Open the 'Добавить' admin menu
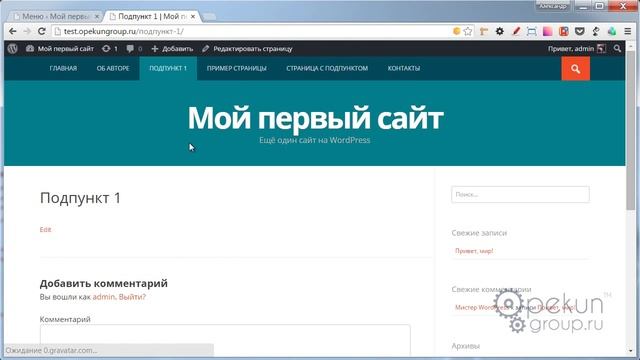This screenshot has height=360, width=640. coord(172,49)
